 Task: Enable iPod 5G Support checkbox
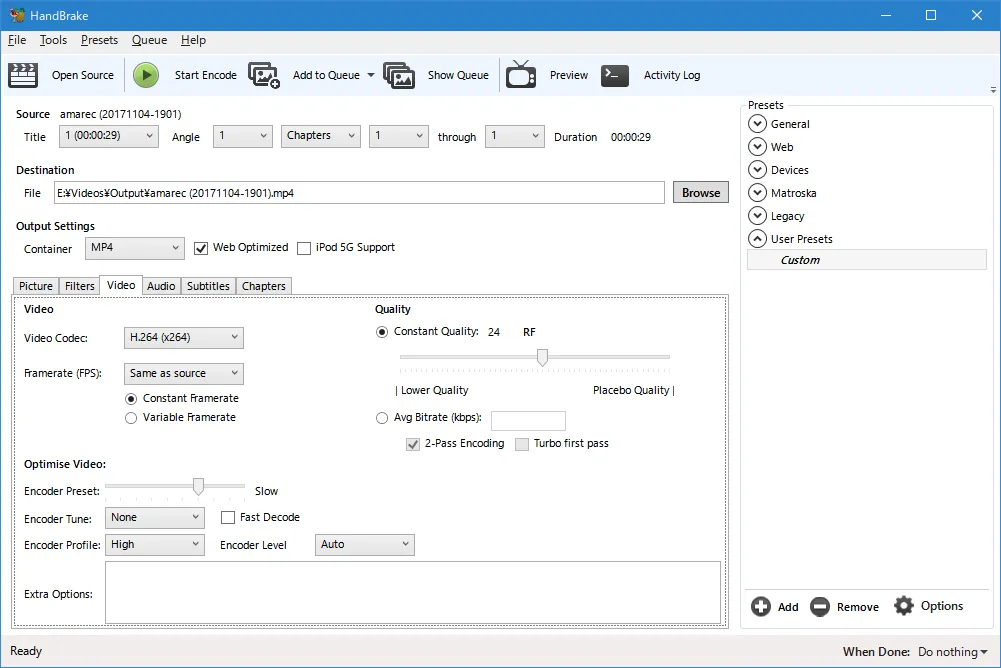pyautogui.click(x=304, y=248)
